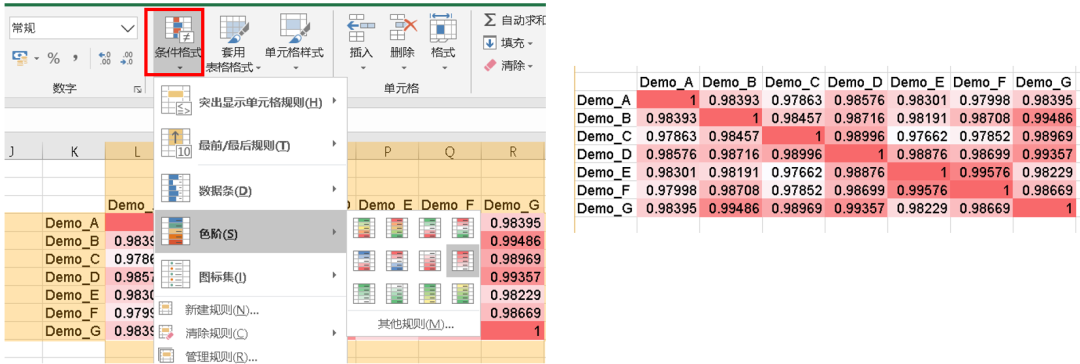Click 自动求和 AutoSum sigma icon
Viewport: 1080px width, 364px height.
(x=490, y=20)
